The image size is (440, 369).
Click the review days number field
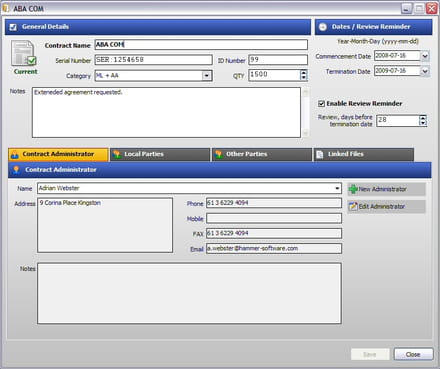click(x=398, y=120)
